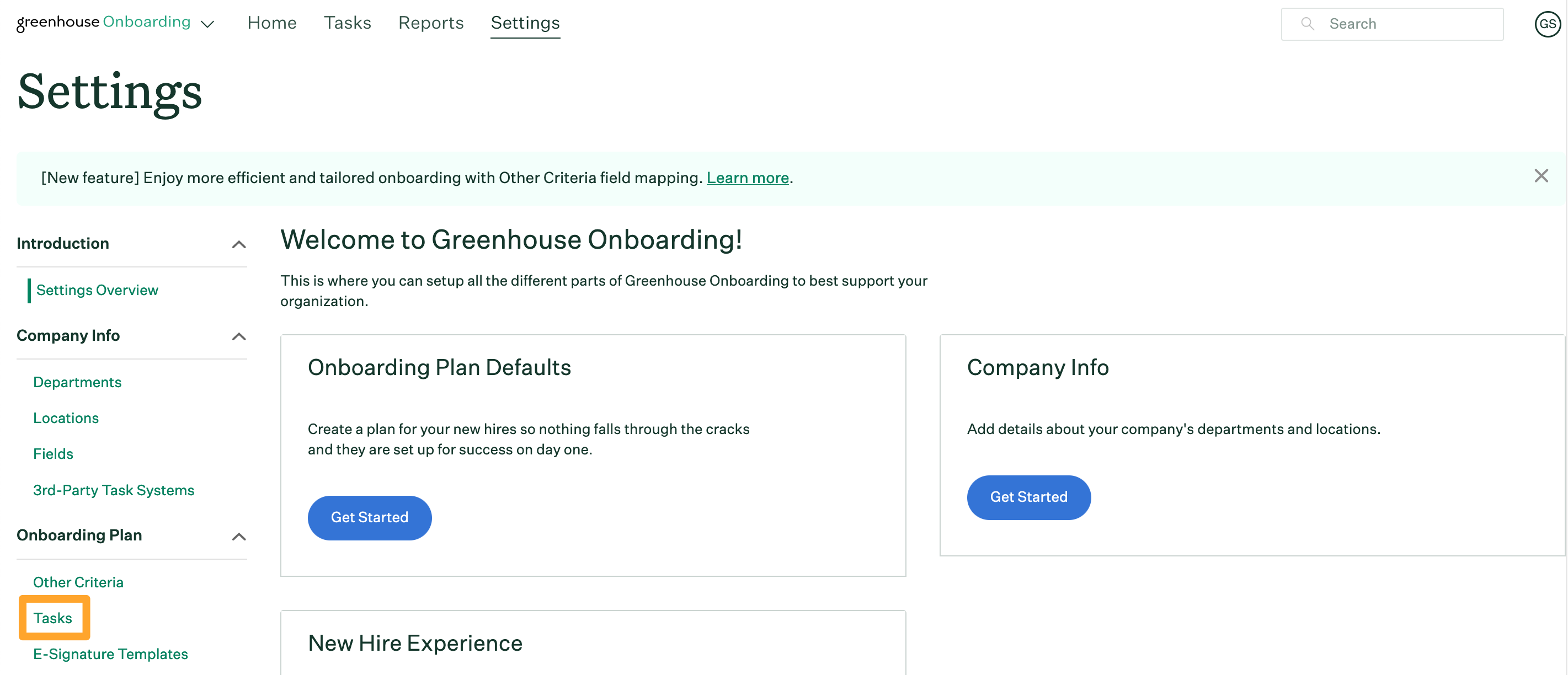Click Get Started for Onboarding Plan Defaults

tap(370, 517)
